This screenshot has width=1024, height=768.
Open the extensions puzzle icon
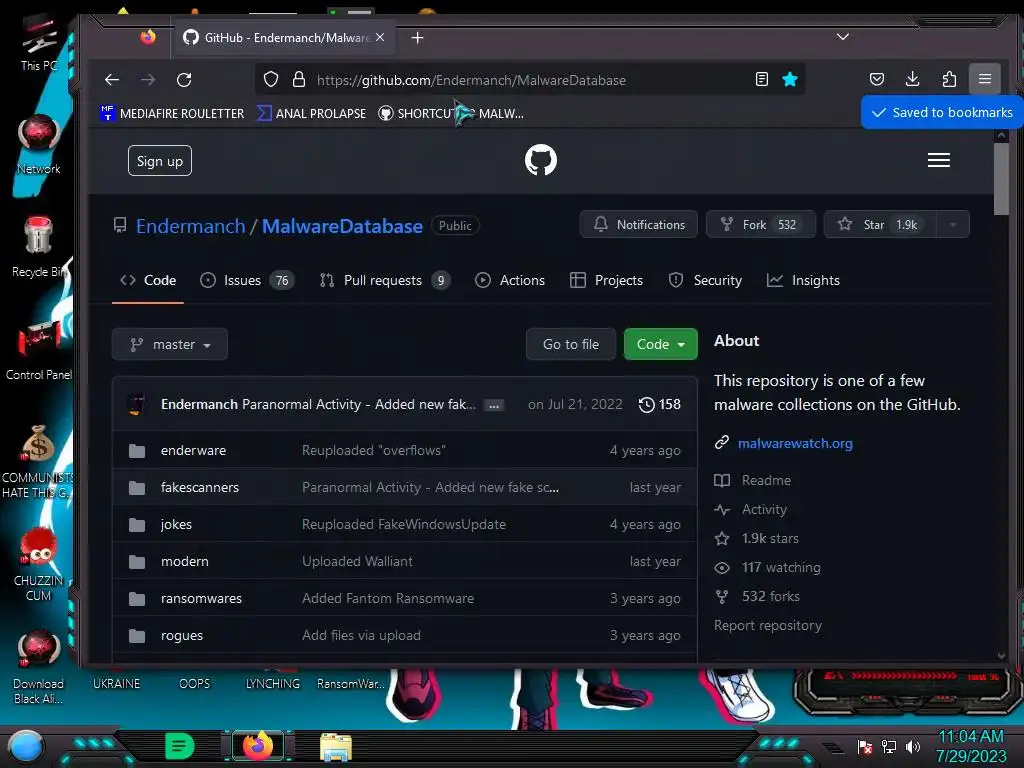pyautogui.click(x=949, y=79)
